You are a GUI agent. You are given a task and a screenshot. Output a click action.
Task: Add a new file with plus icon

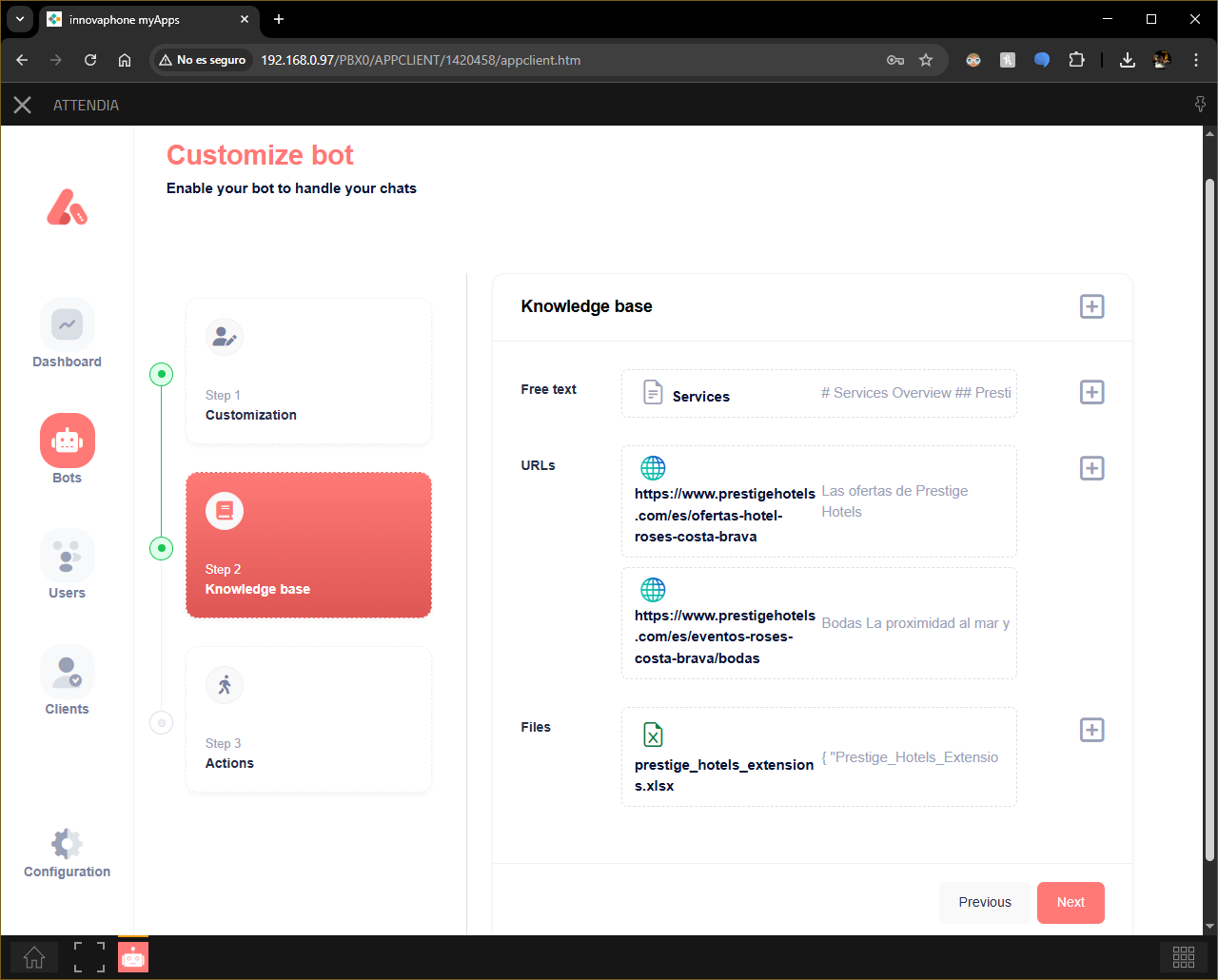[1091, 730]
